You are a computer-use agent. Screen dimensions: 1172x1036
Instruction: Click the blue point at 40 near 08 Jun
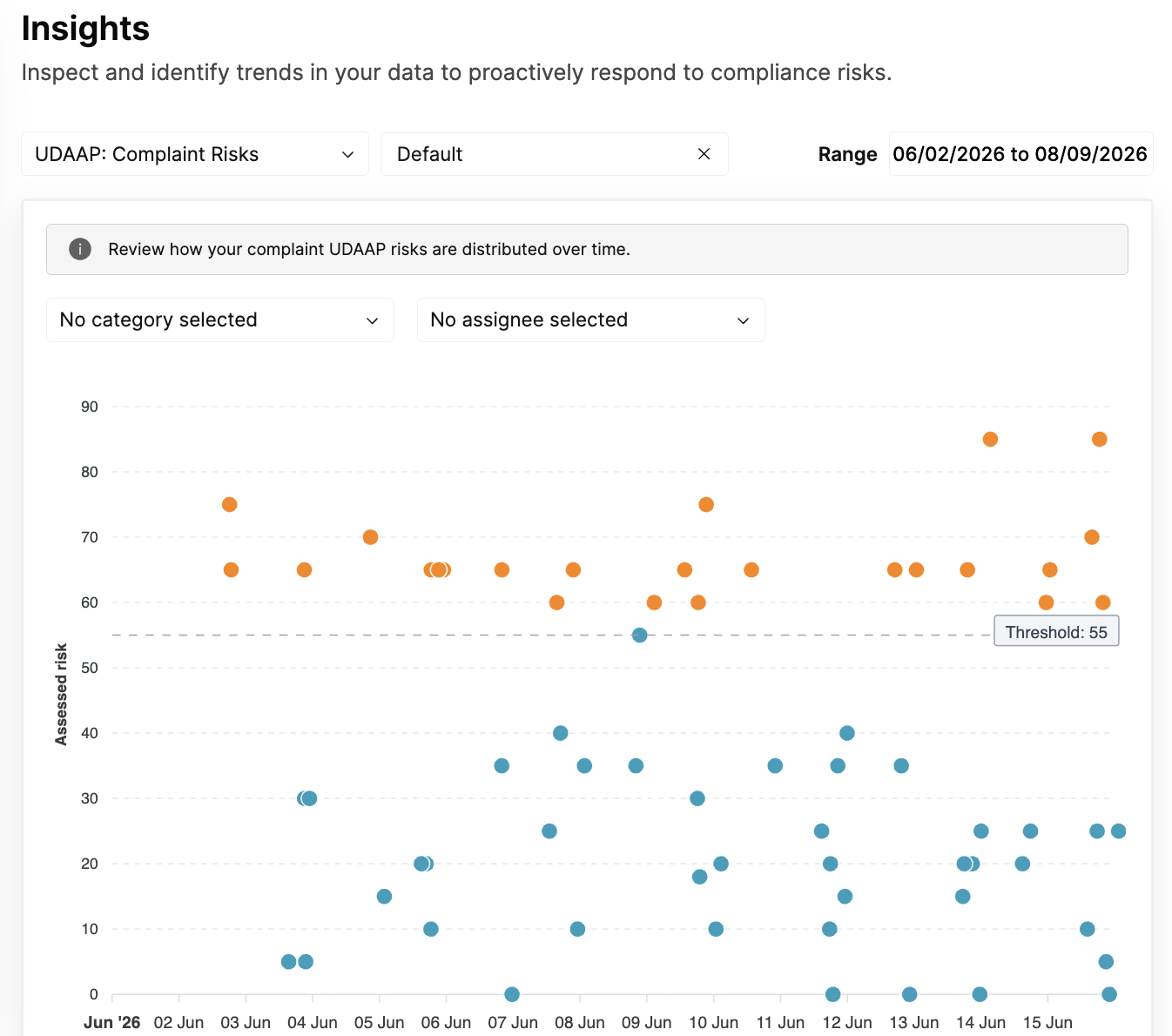click(x=561, y=733)
